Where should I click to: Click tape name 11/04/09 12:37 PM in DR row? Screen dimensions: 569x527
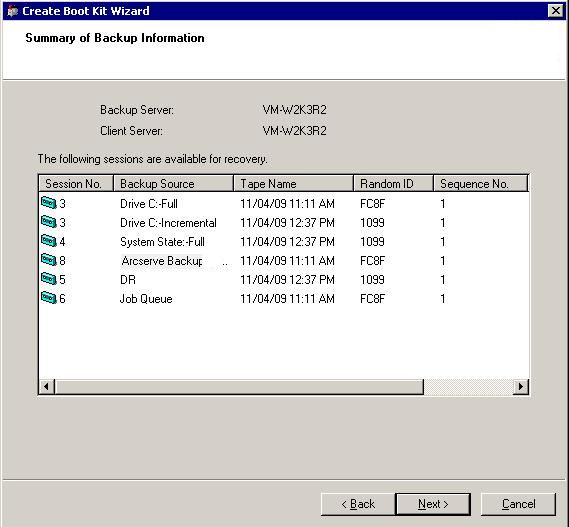tap(287, 279)
